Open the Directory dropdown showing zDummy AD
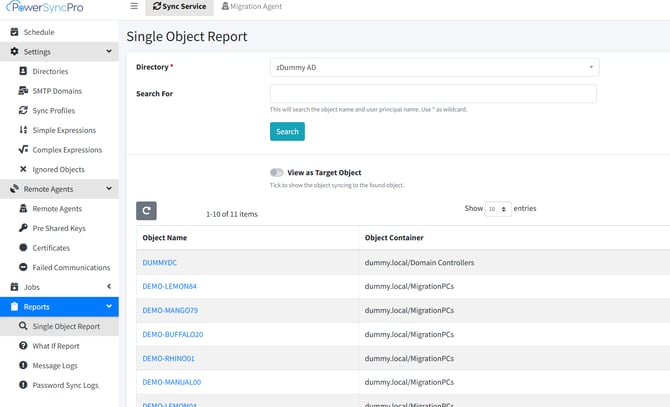 coord(435,67)
